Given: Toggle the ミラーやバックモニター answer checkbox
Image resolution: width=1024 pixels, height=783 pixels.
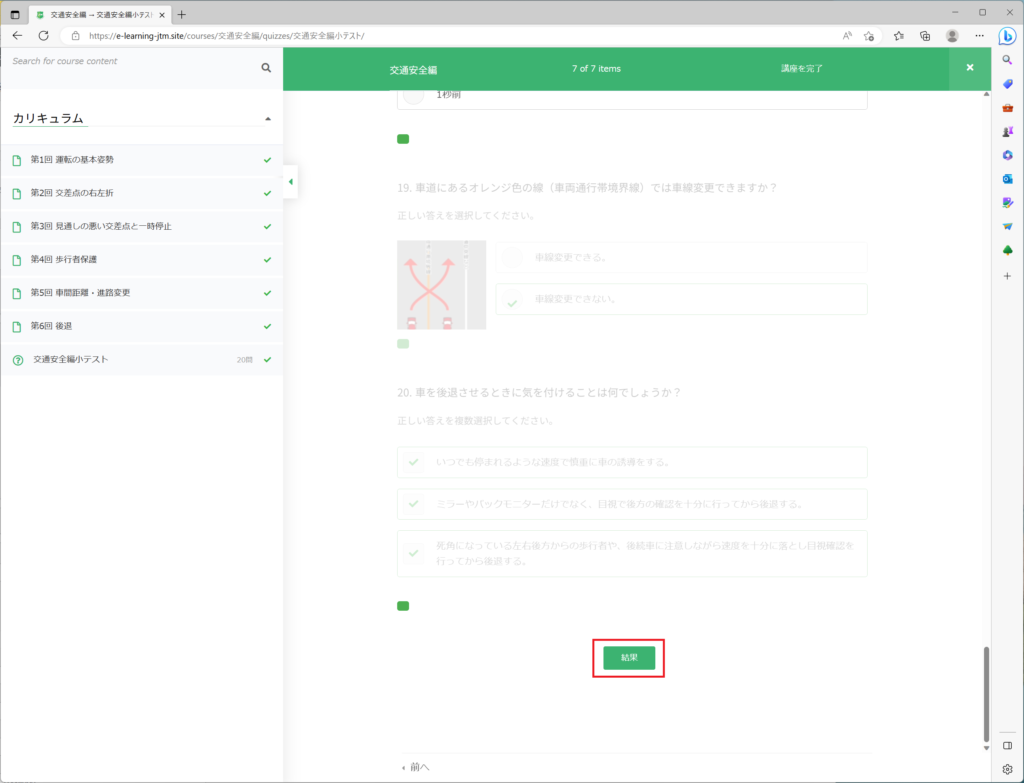Looking at the screenshot, I should point(413,504).
